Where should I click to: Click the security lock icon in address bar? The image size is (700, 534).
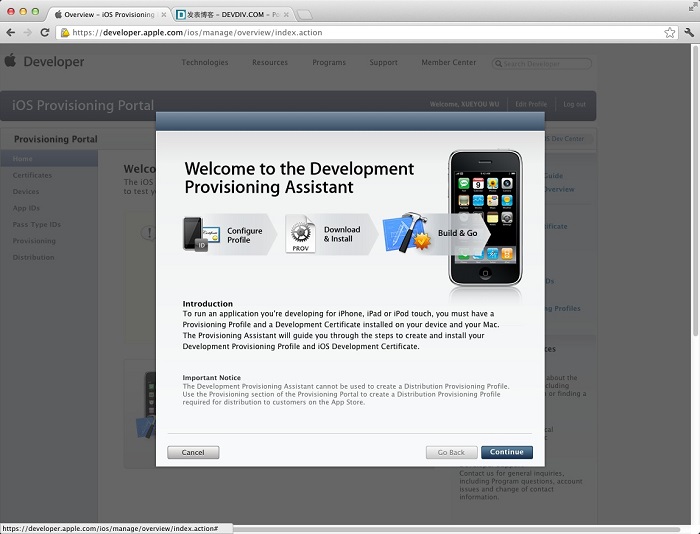point(65,33)
